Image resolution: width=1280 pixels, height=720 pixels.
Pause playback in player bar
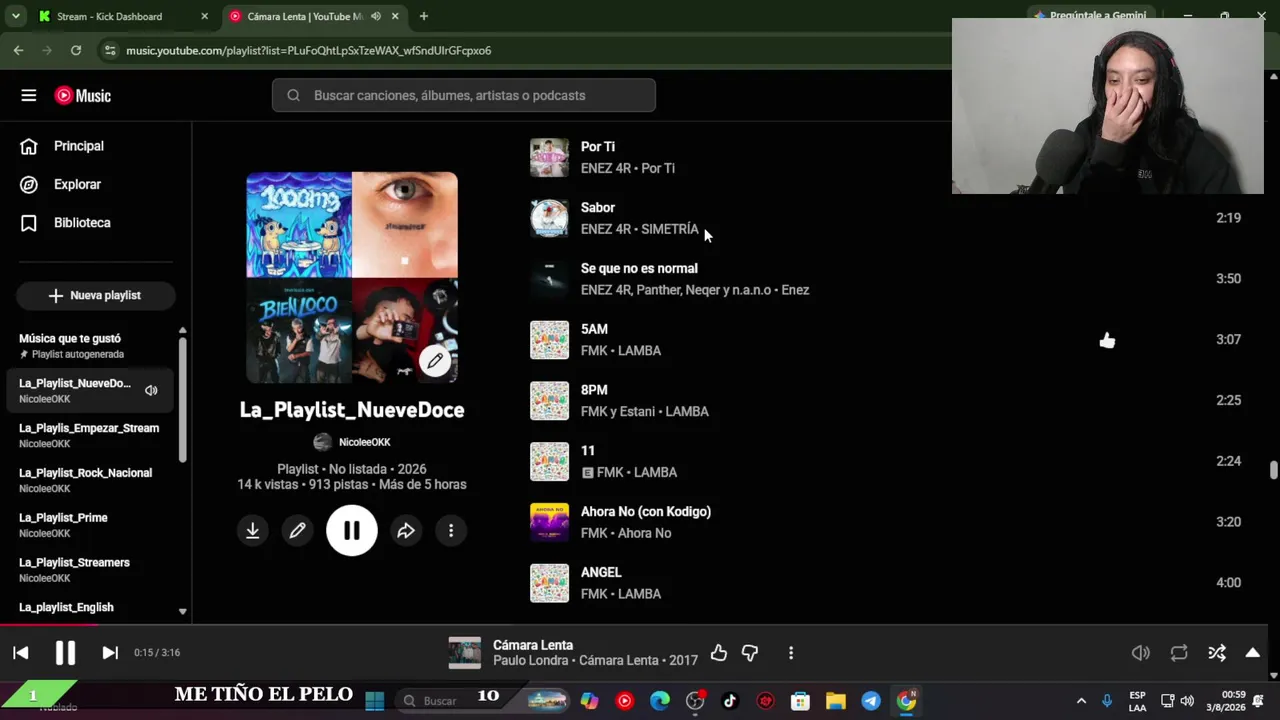(x=65, y=653)
